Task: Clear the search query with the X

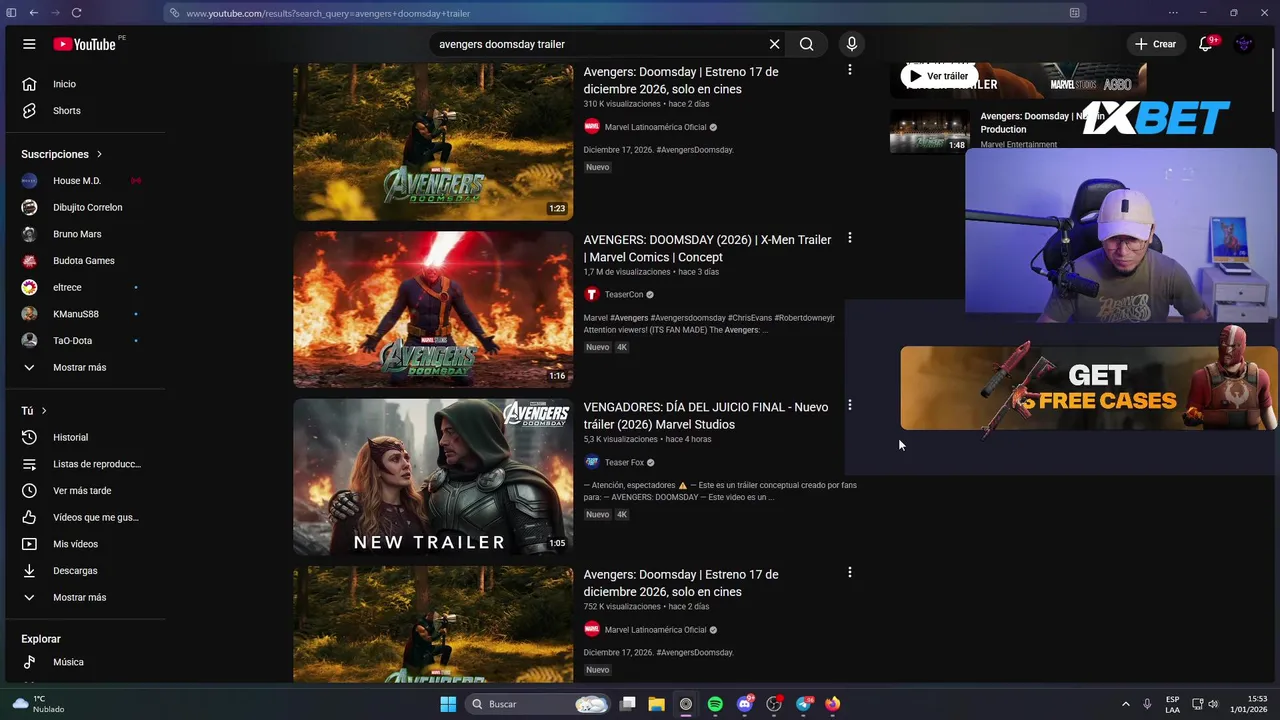Action: (774, 44)
